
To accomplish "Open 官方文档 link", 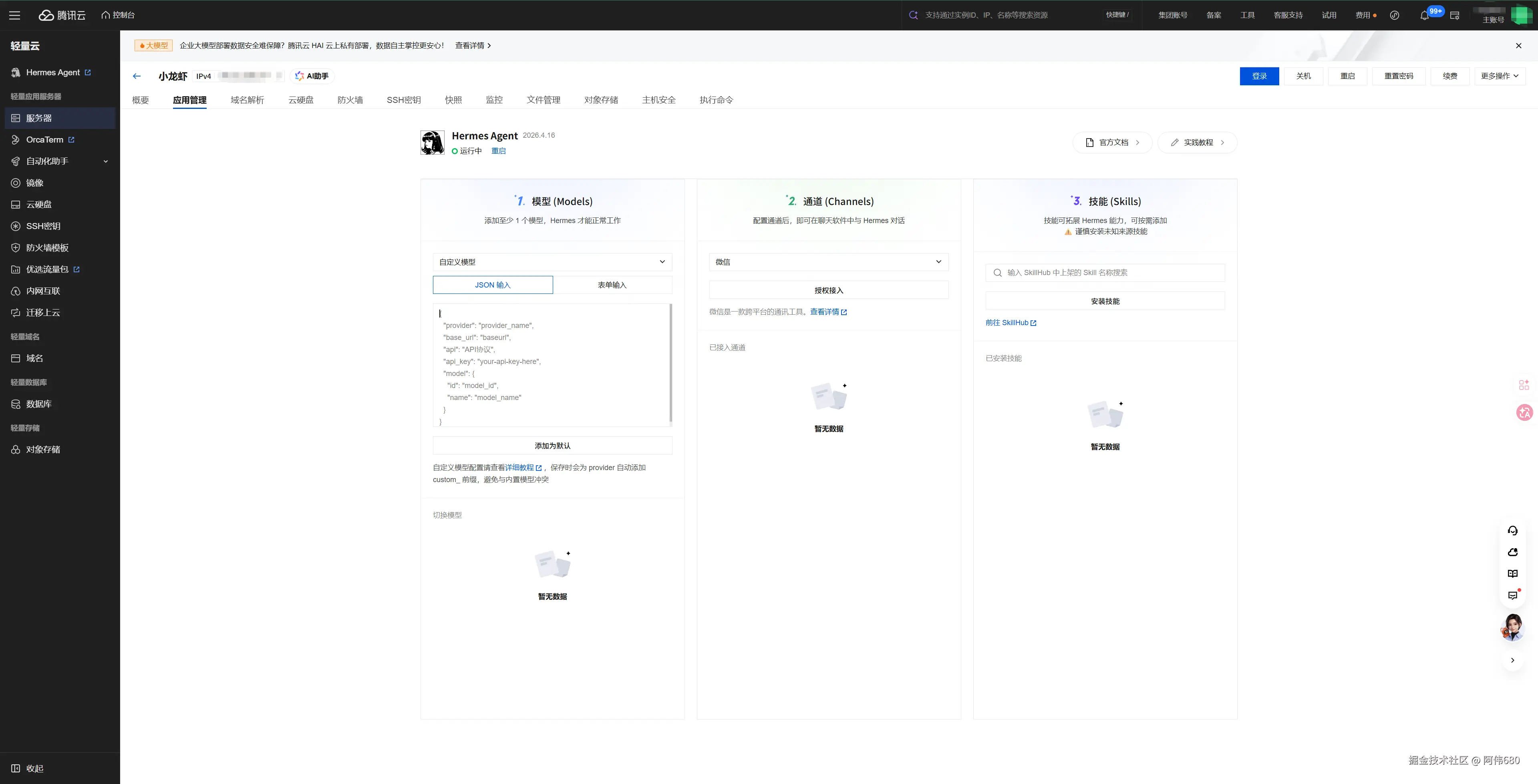I will coord(1112,143).
